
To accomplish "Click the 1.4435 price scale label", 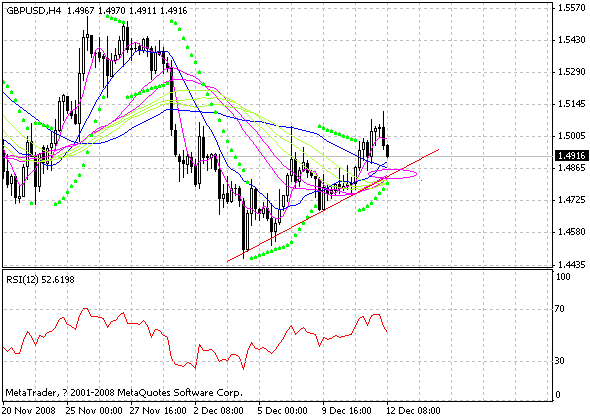I will point(572,264).
